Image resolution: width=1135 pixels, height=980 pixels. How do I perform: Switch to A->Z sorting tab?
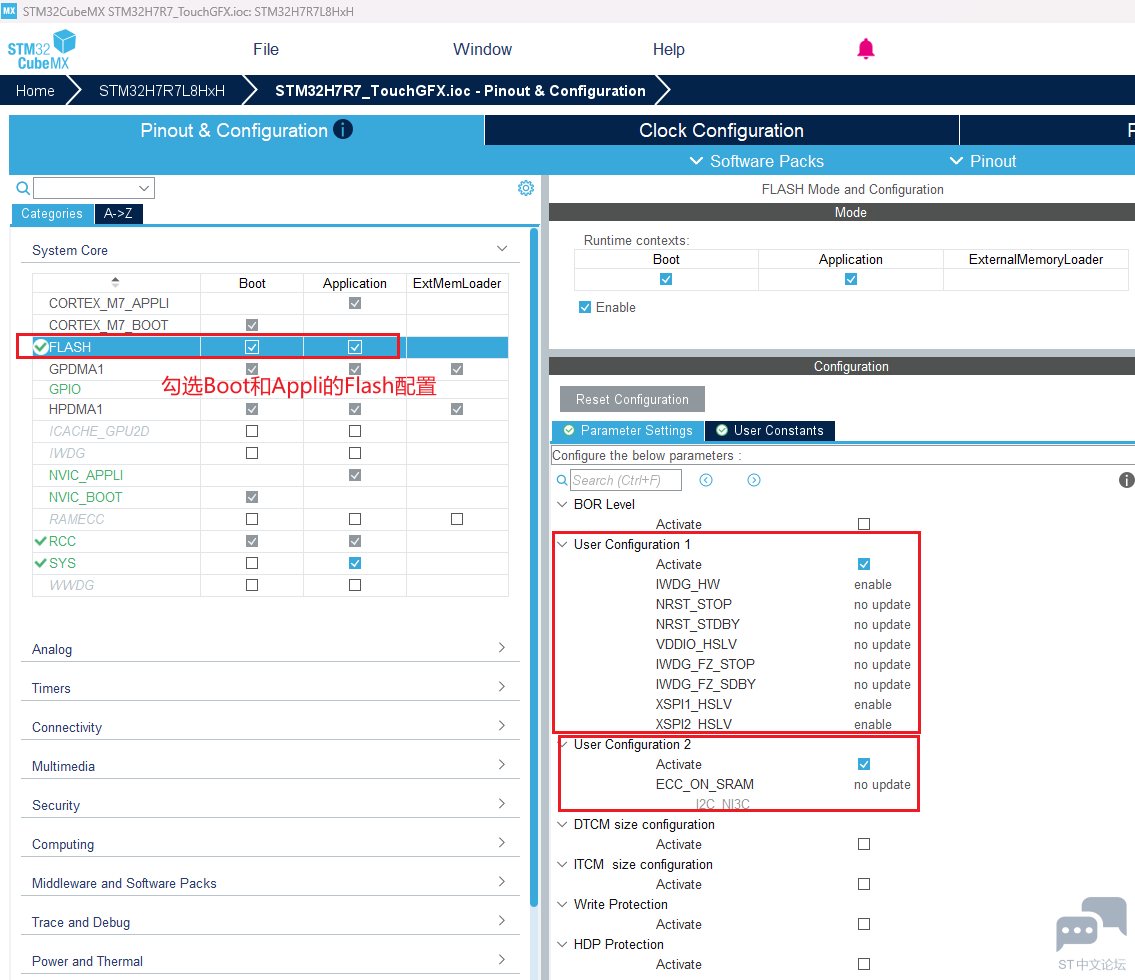tap(118, 214)
